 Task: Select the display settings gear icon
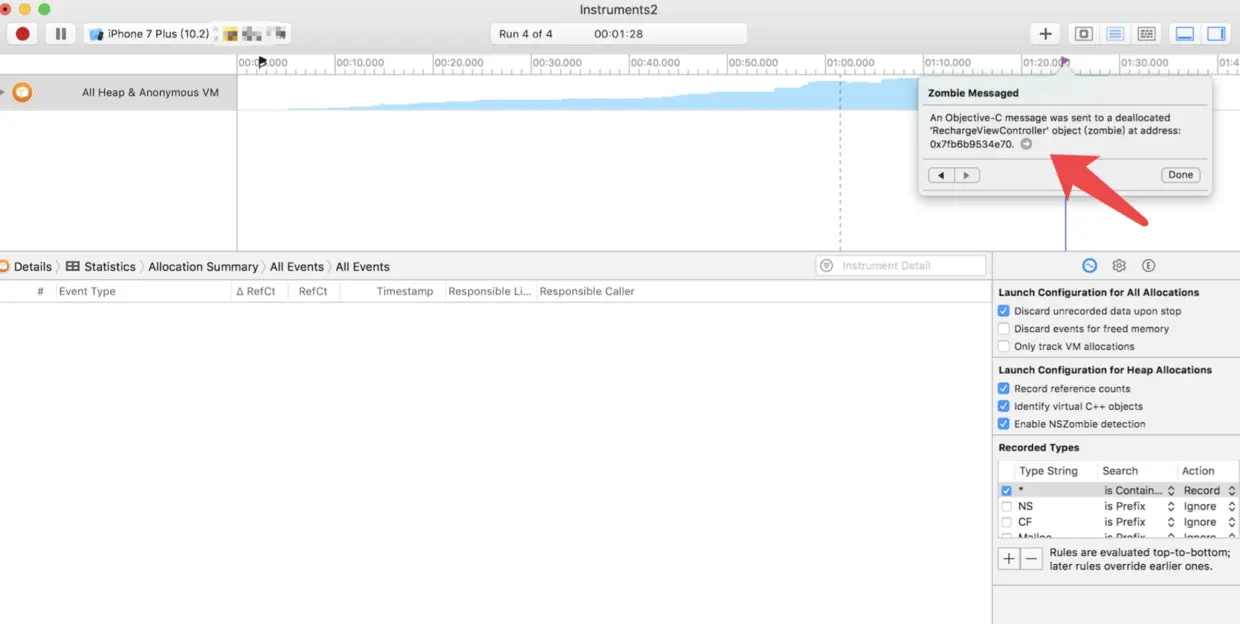point(1119,266)
